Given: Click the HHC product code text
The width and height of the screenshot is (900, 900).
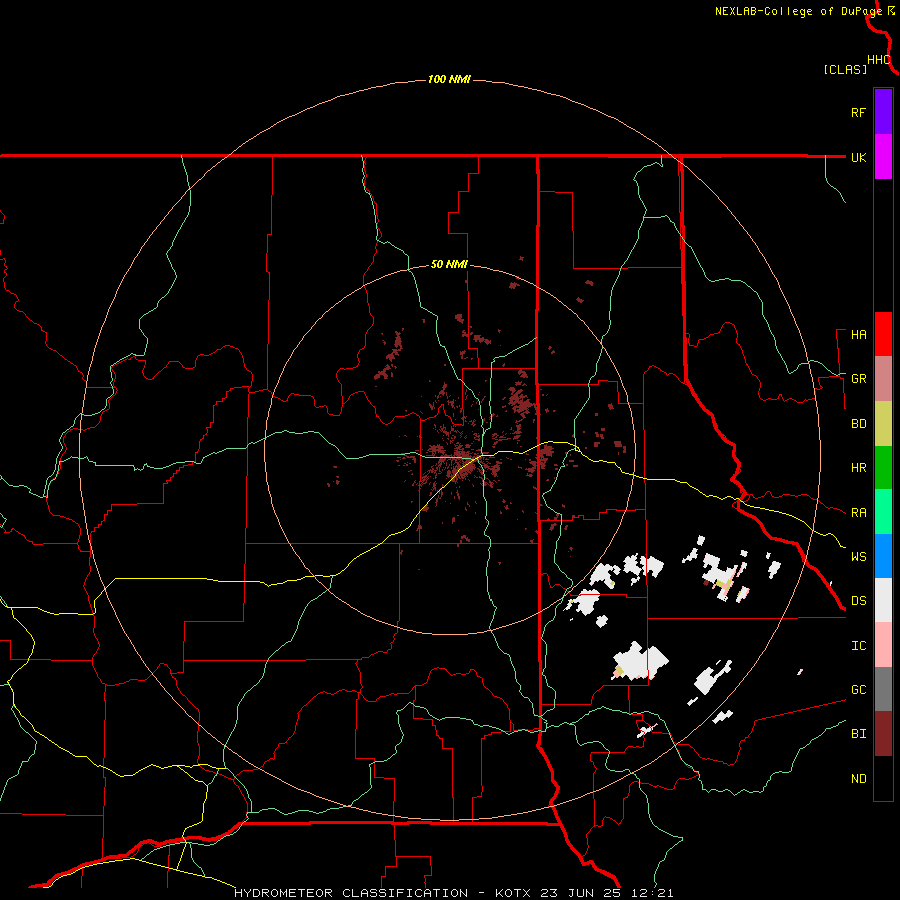Looking at the screenshot, I should click(x=878, y=60).
